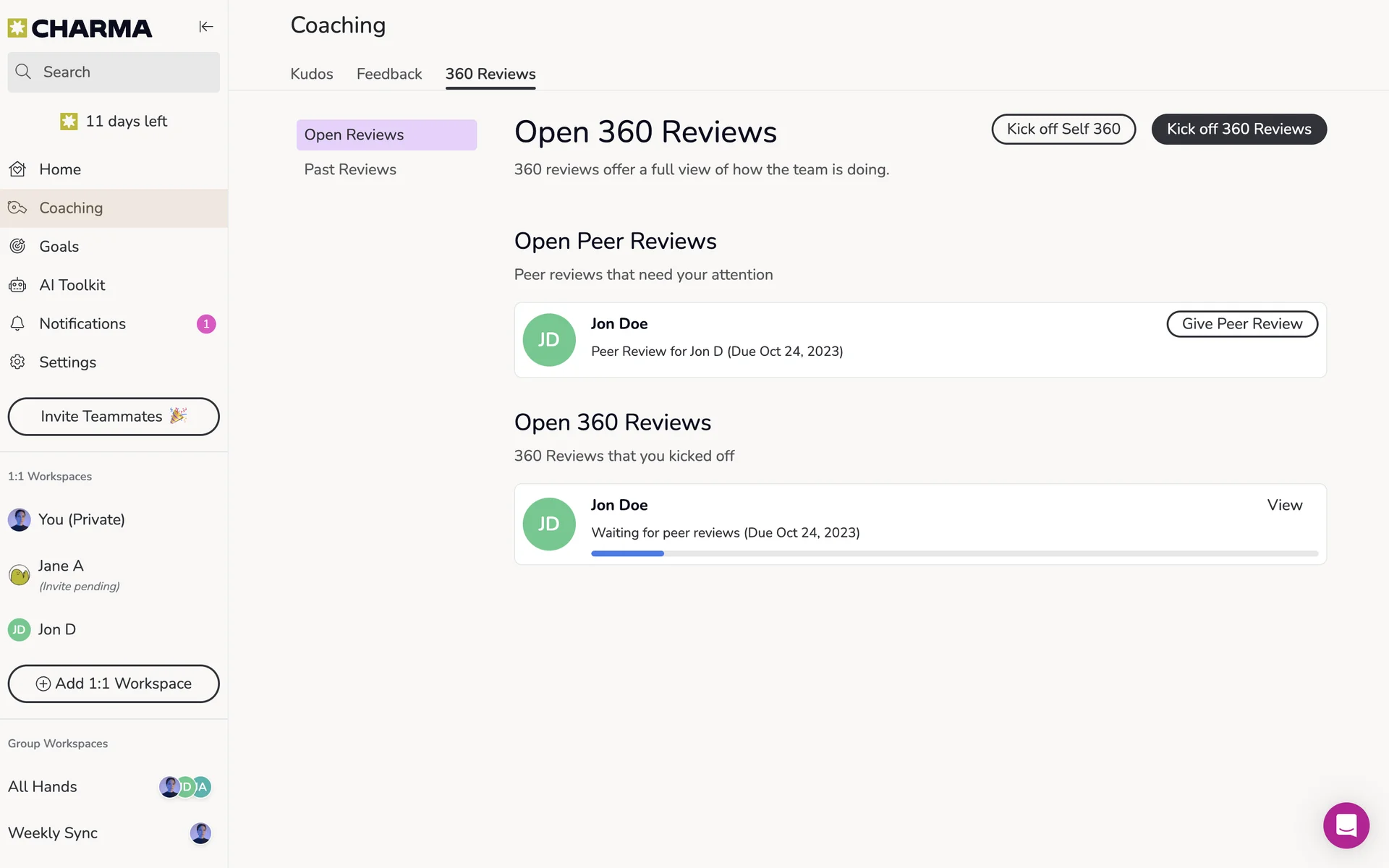Viewport: 1389px width, 868px height.
Task: Open the Jon D 1:1 workspace
Action: click(x=56, y=629)
